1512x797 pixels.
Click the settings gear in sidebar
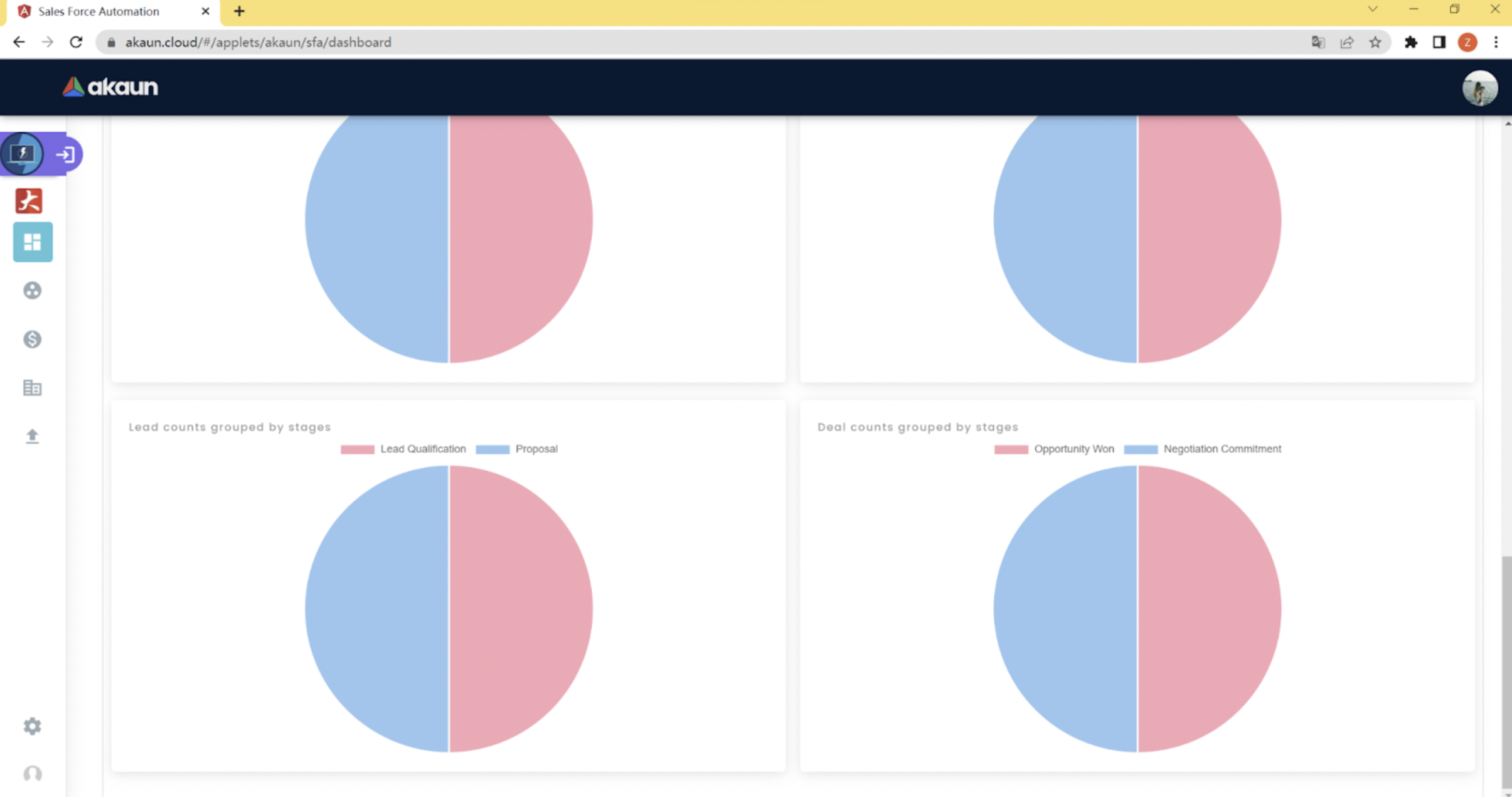pyautogui.click(x=33, y=726)
